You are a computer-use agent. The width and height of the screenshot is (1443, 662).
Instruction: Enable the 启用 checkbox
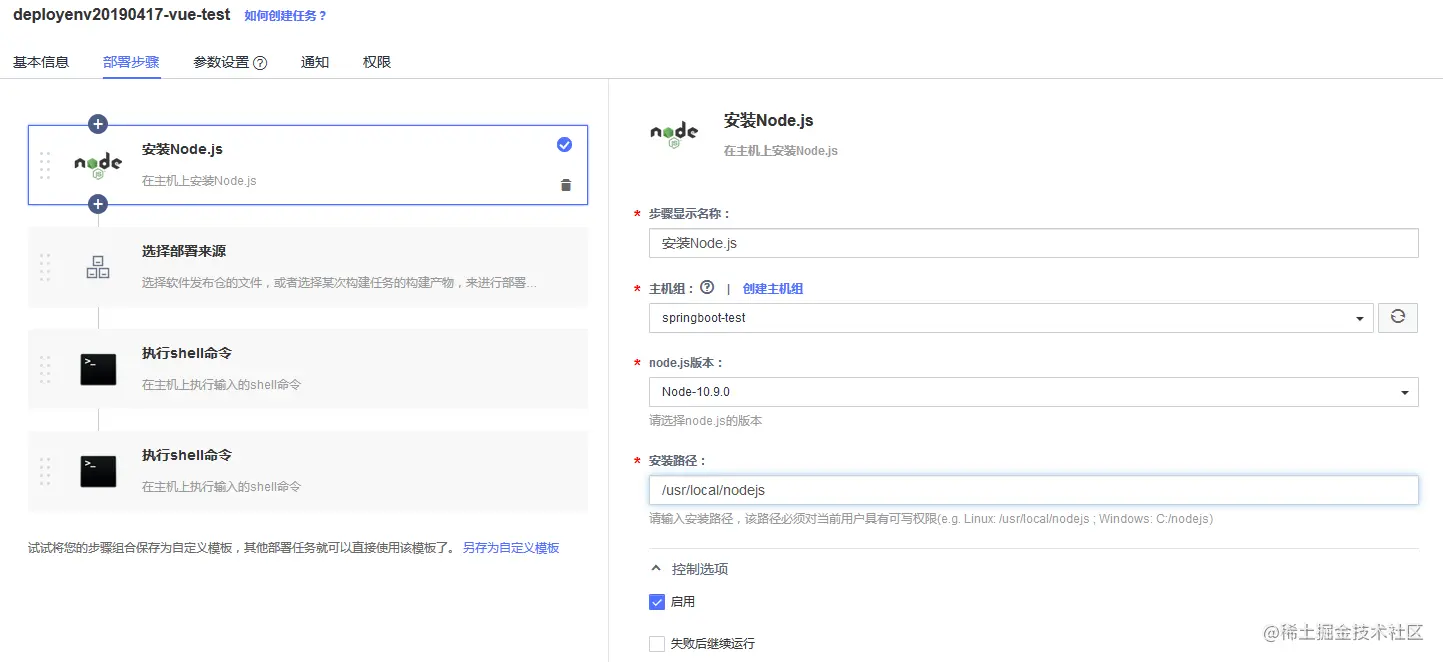[x=657, y=601]
